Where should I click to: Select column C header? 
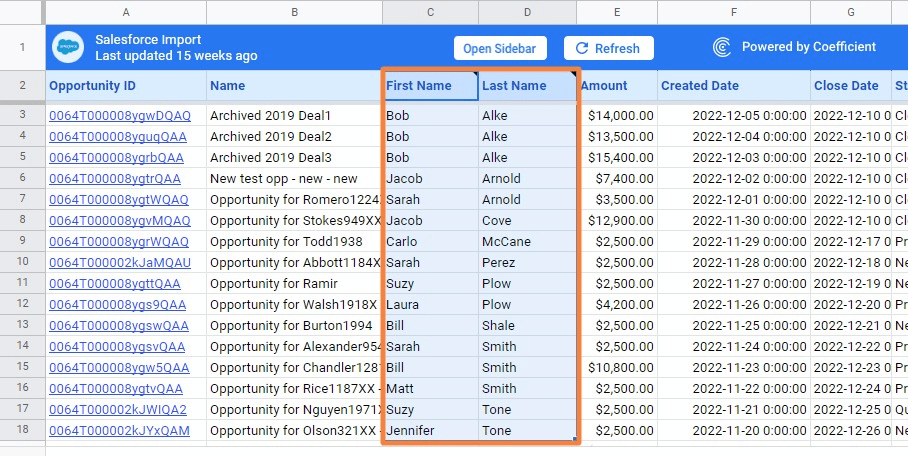click(x=430, y=12)
